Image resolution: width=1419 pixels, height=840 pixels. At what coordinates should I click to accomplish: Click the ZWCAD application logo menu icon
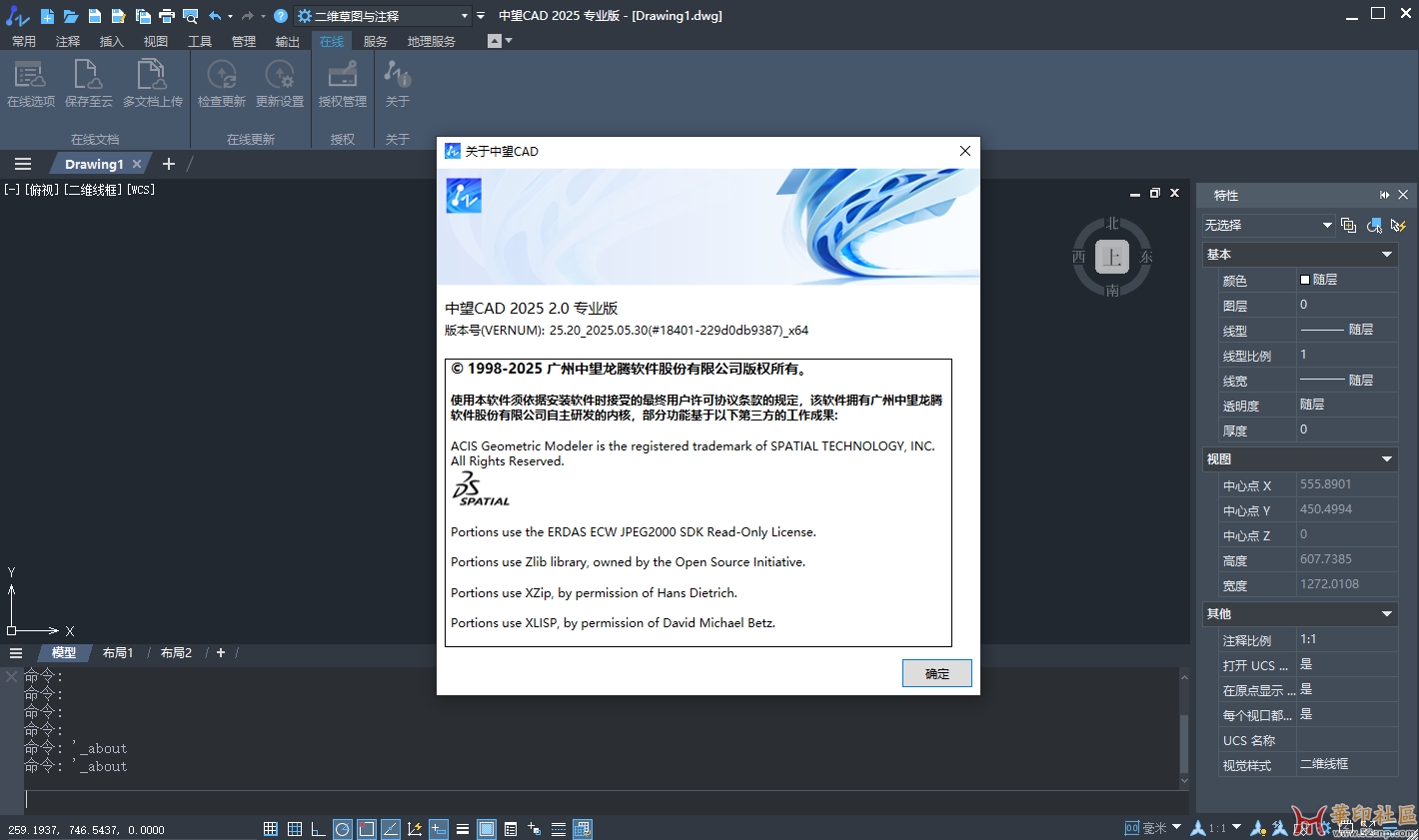17,16
